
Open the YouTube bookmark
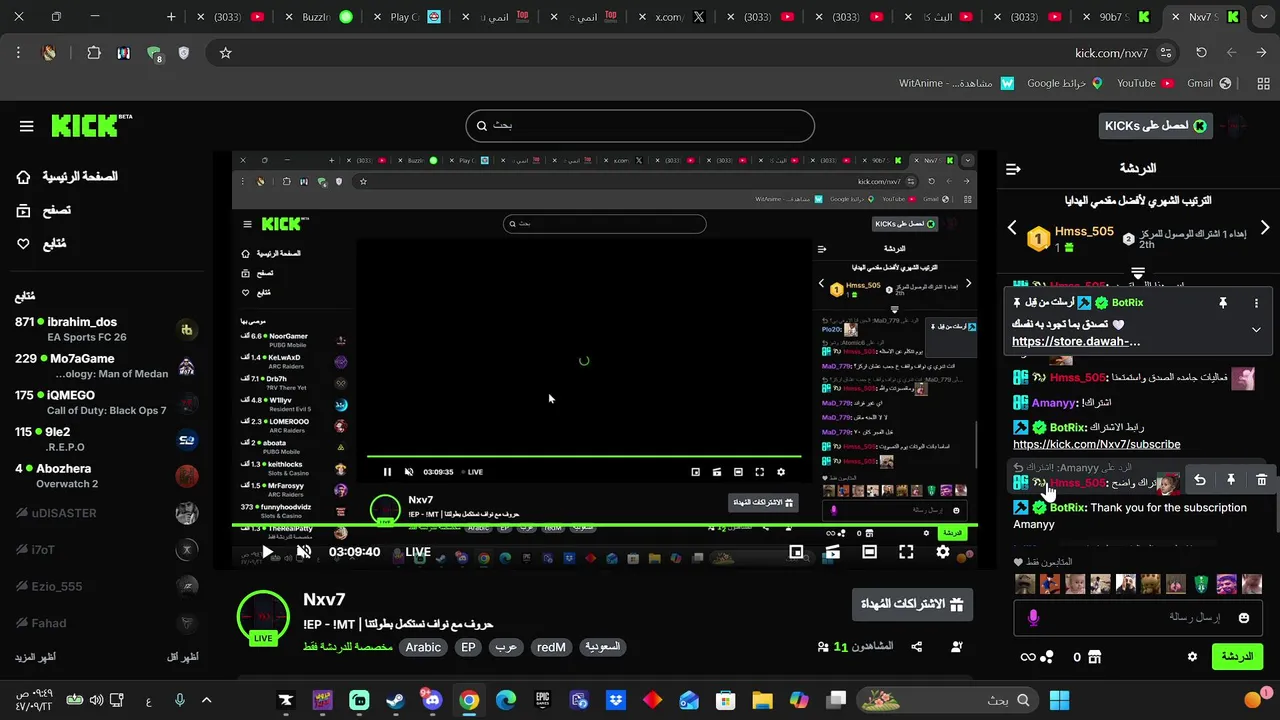coord(1144,83)
